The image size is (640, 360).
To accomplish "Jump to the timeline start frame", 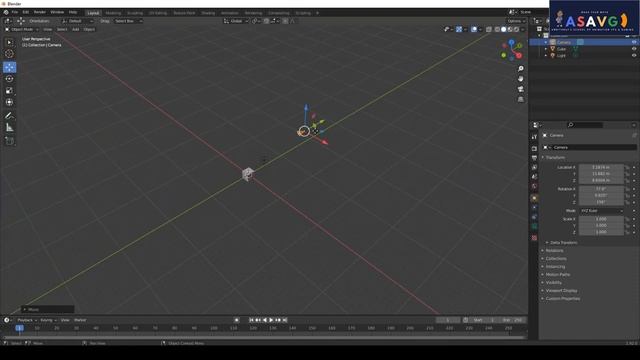I will point(251,320).
